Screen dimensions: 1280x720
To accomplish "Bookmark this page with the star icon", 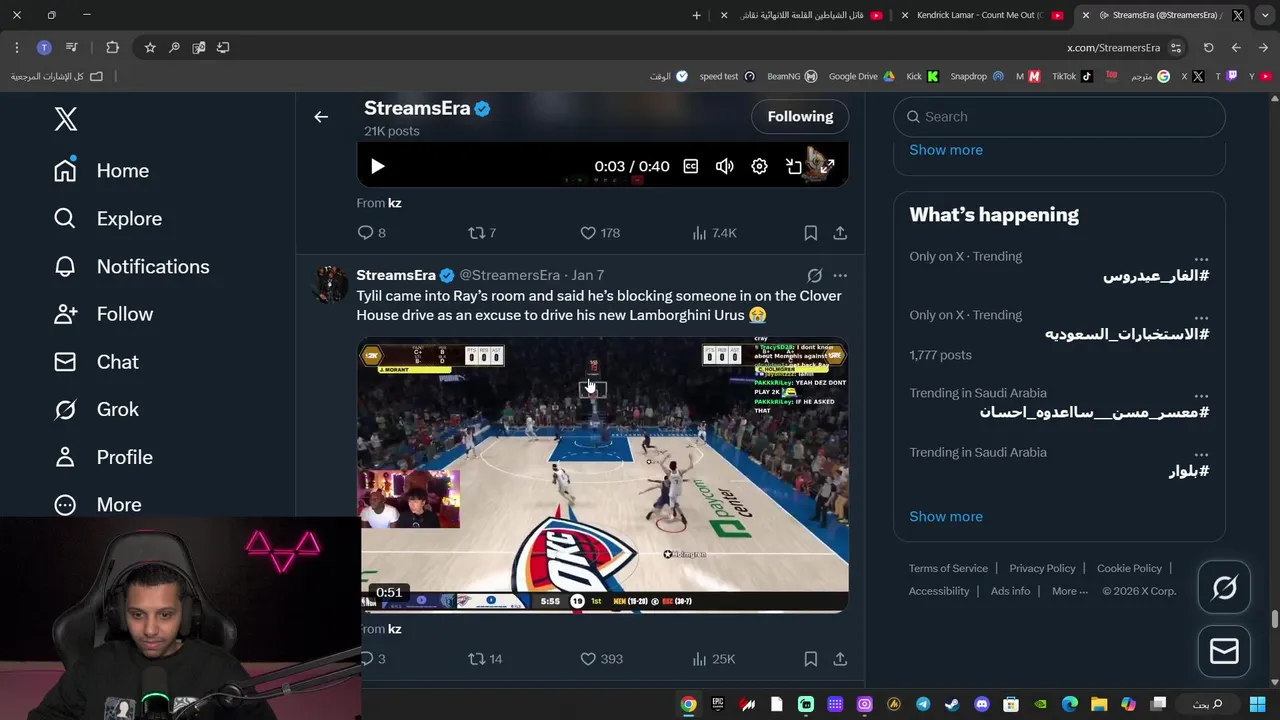I will [x=150, y=47].
